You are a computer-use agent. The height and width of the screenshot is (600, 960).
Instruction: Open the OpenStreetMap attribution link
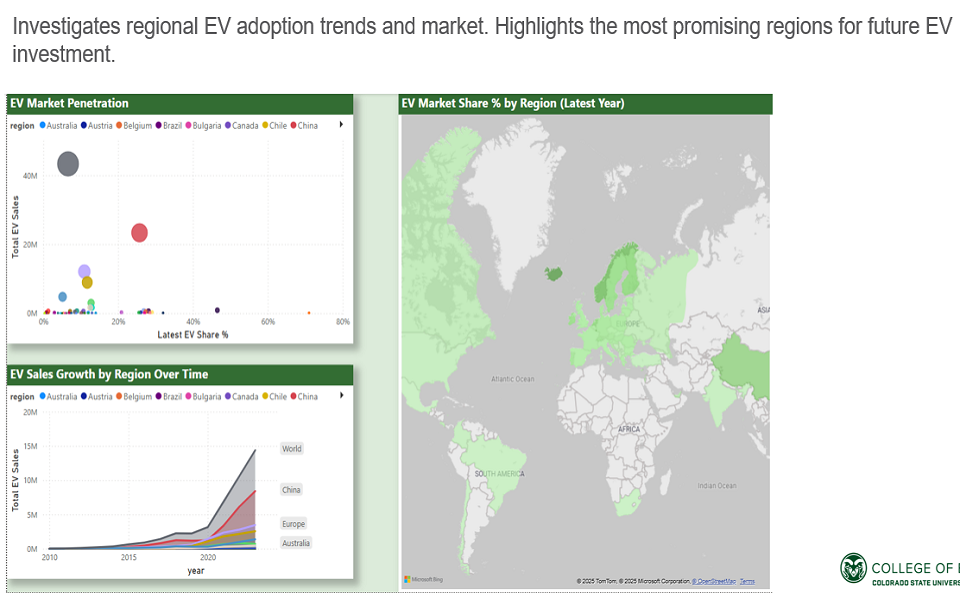(714, 581)
